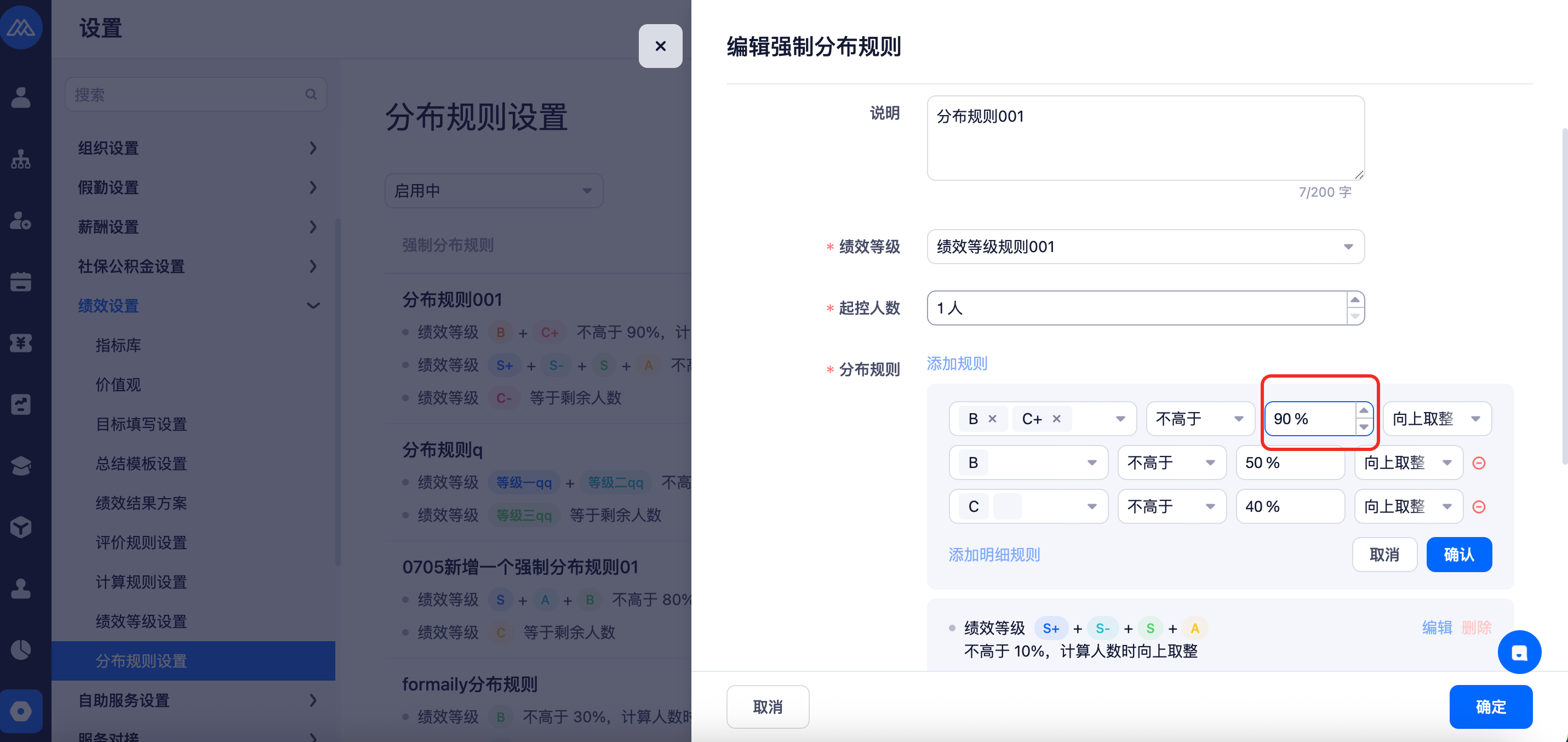Delete the 40 % rule row

1479,507
